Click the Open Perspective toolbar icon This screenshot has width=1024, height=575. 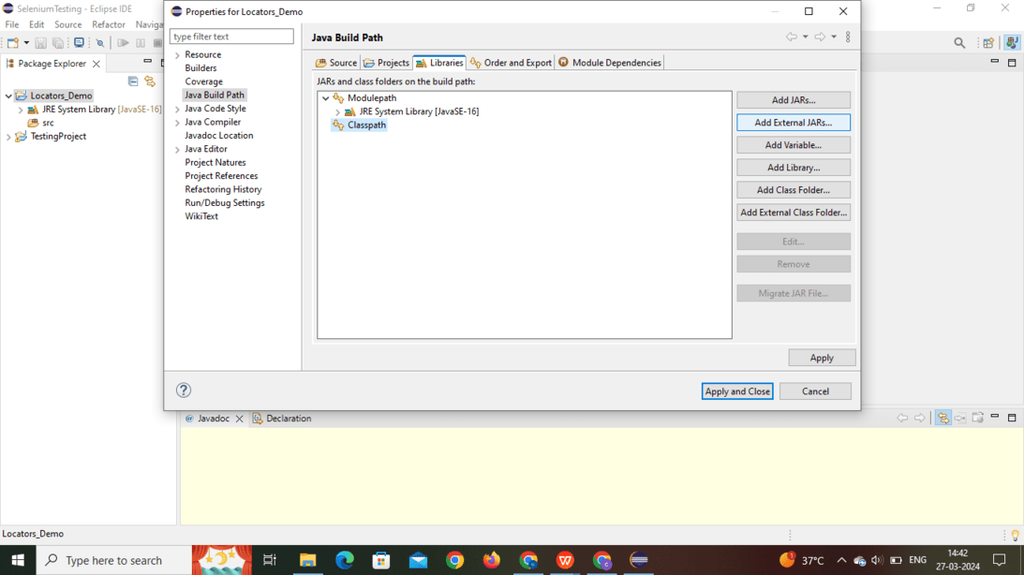tap(988, 42)
